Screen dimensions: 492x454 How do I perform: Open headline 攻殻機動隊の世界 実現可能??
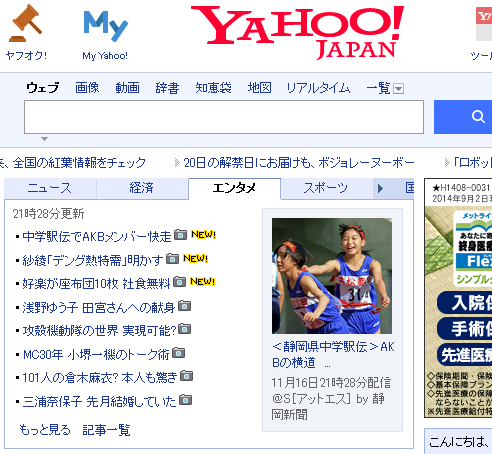pos(99,331)
